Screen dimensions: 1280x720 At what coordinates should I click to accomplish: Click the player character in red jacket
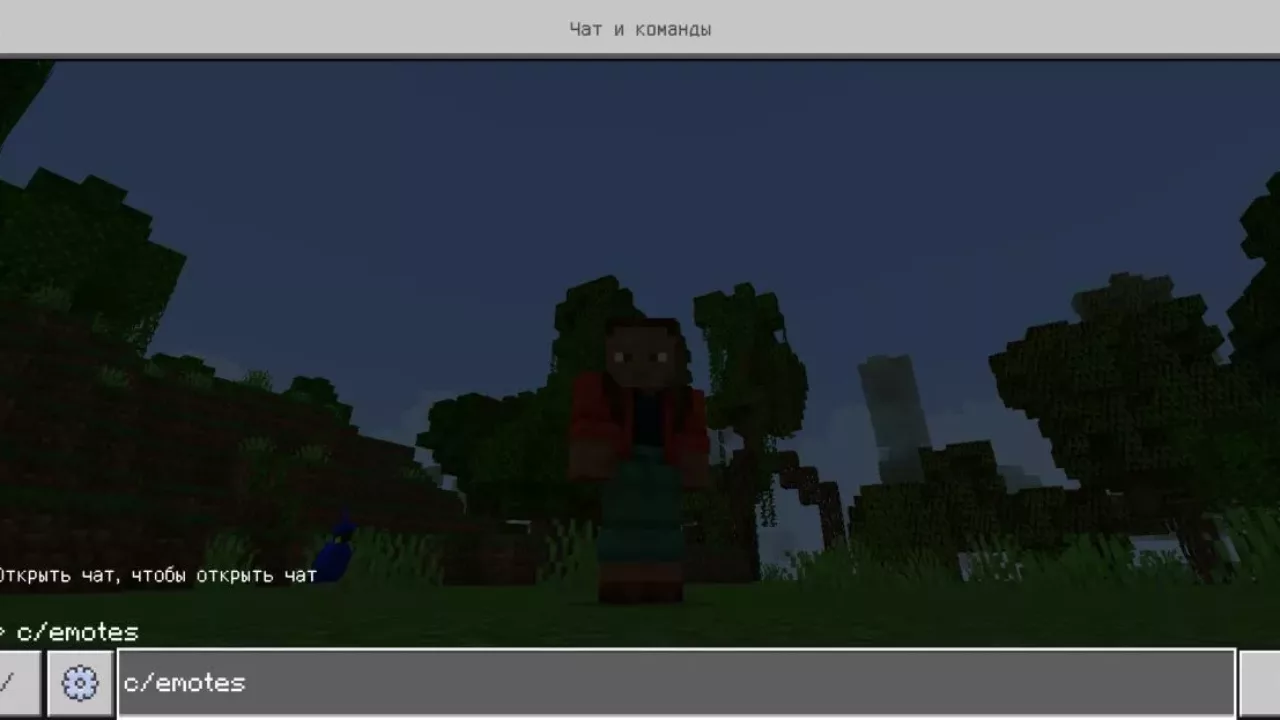(639, 460)
